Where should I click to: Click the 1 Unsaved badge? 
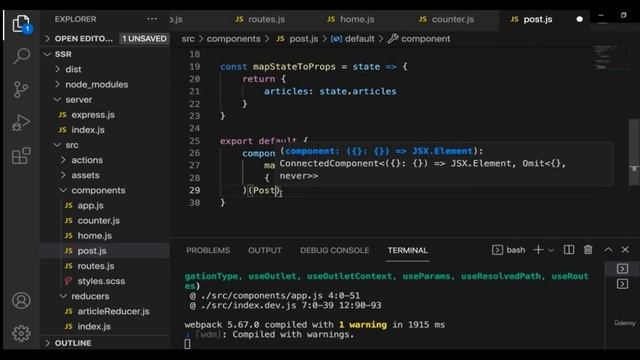click(x=144, y=39)
